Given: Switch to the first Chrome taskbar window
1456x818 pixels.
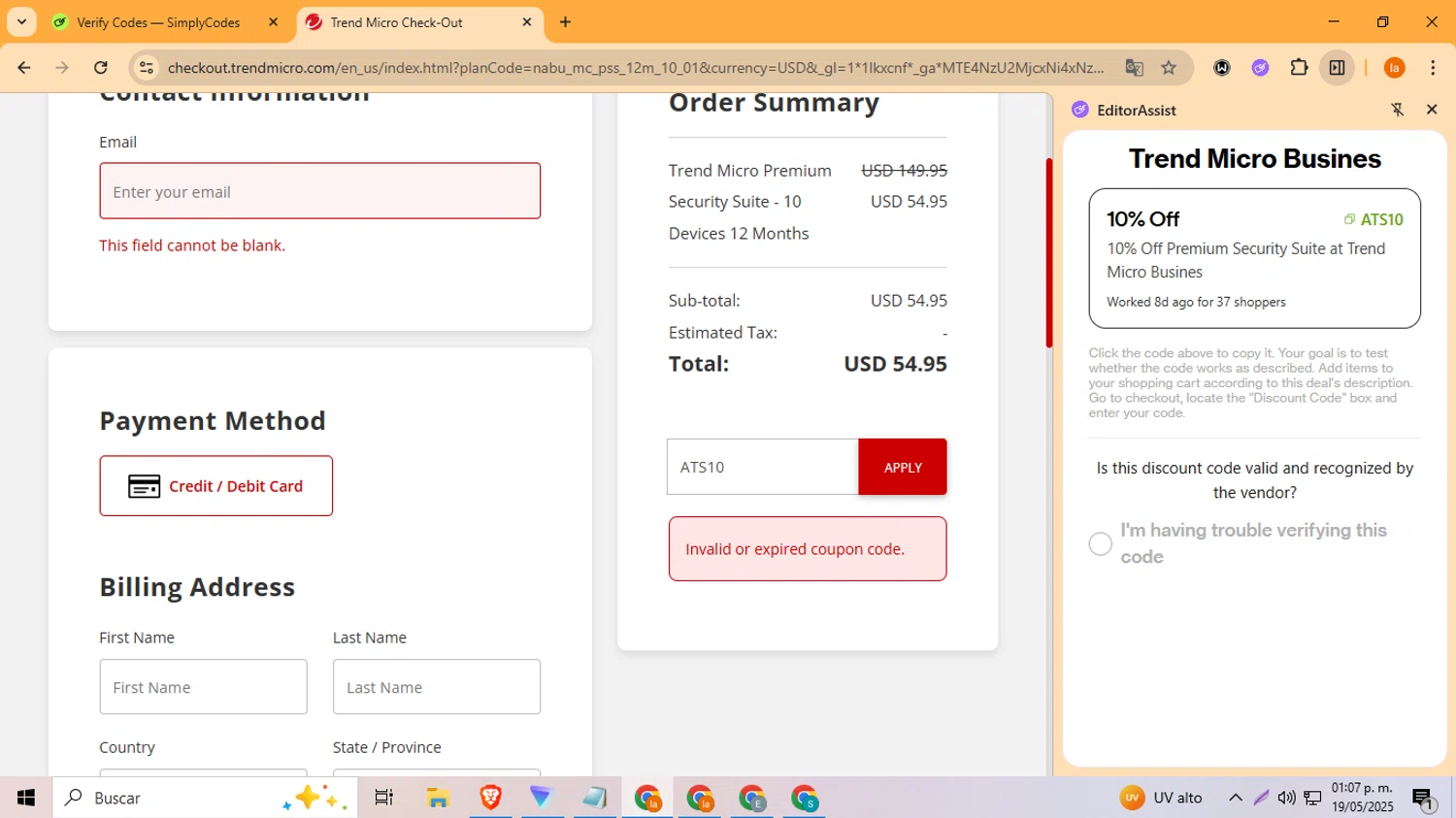Looking at the screenshot, I should click(x=647, y=798).
